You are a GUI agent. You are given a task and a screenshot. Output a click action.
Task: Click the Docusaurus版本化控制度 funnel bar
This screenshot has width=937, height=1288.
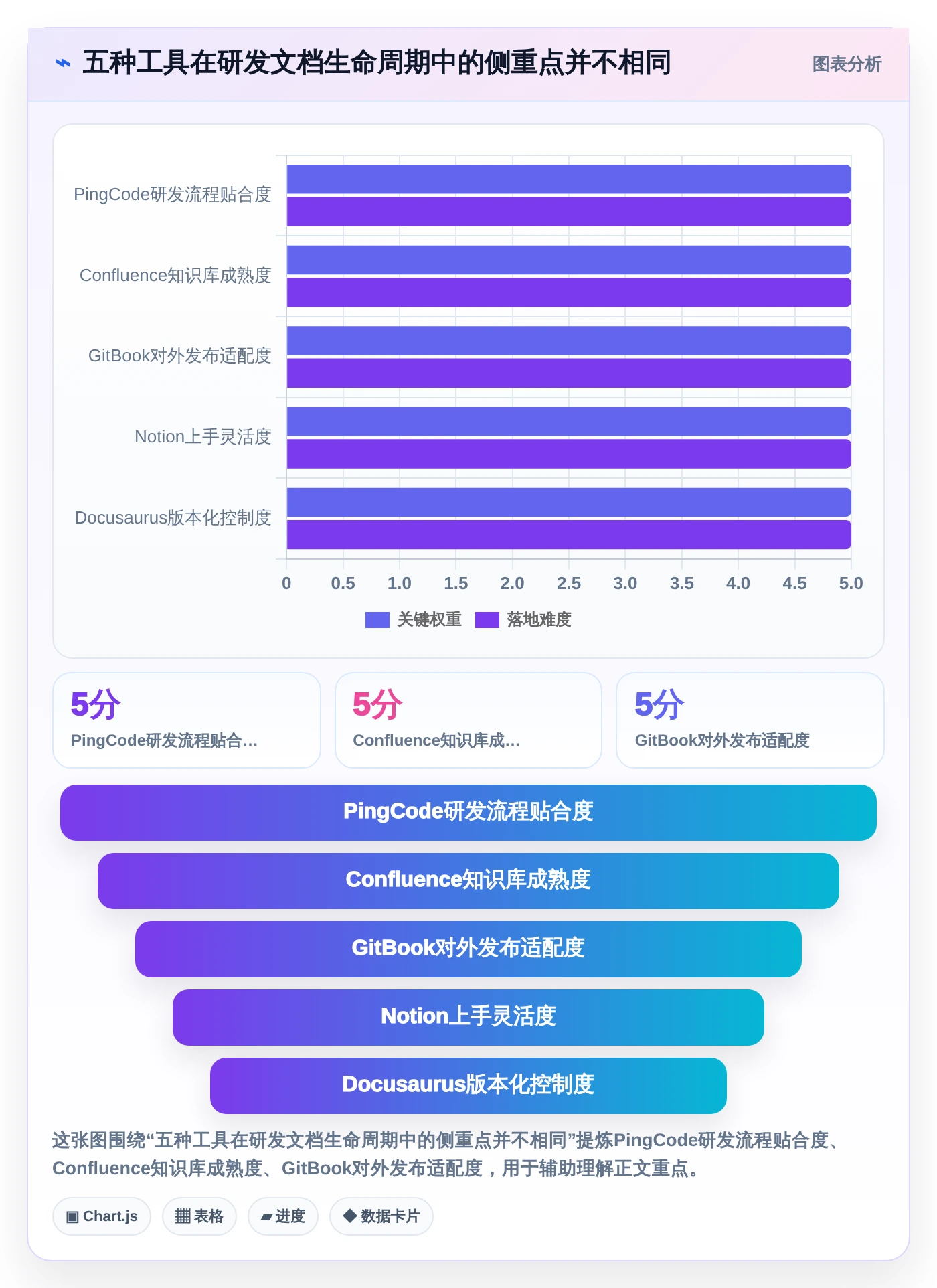point(468,1086)
